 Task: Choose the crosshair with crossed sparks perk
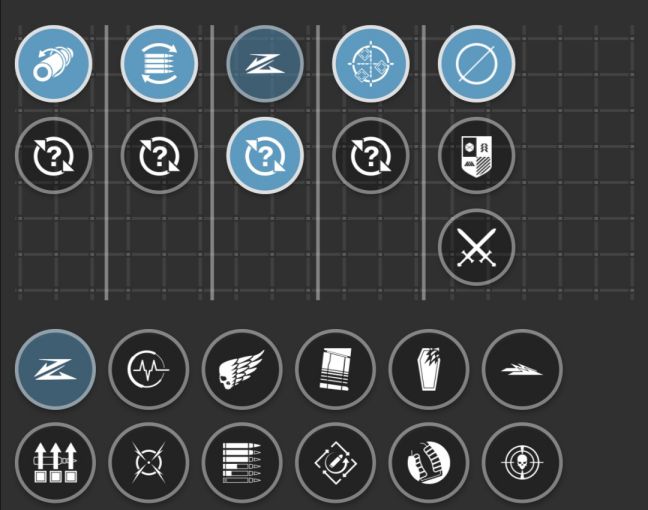(149, 462)
